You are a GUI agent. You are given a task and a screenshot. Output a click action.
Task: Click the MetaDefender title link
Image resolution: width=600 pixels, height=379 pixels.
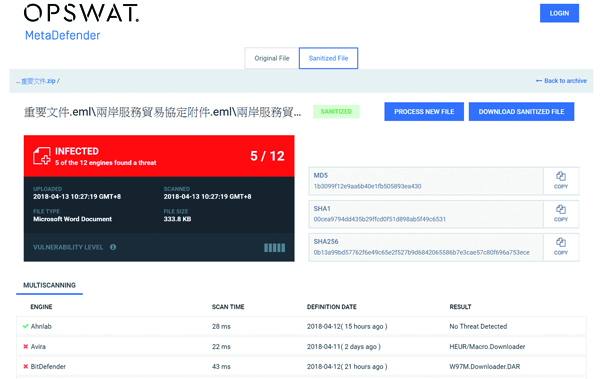coord(62,35)
